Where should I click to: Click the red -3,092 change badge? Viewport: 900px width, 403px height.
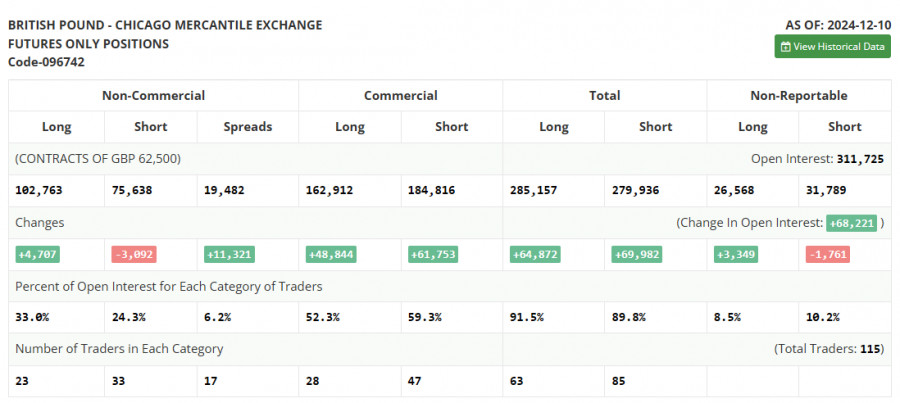(x=133, y=254)
